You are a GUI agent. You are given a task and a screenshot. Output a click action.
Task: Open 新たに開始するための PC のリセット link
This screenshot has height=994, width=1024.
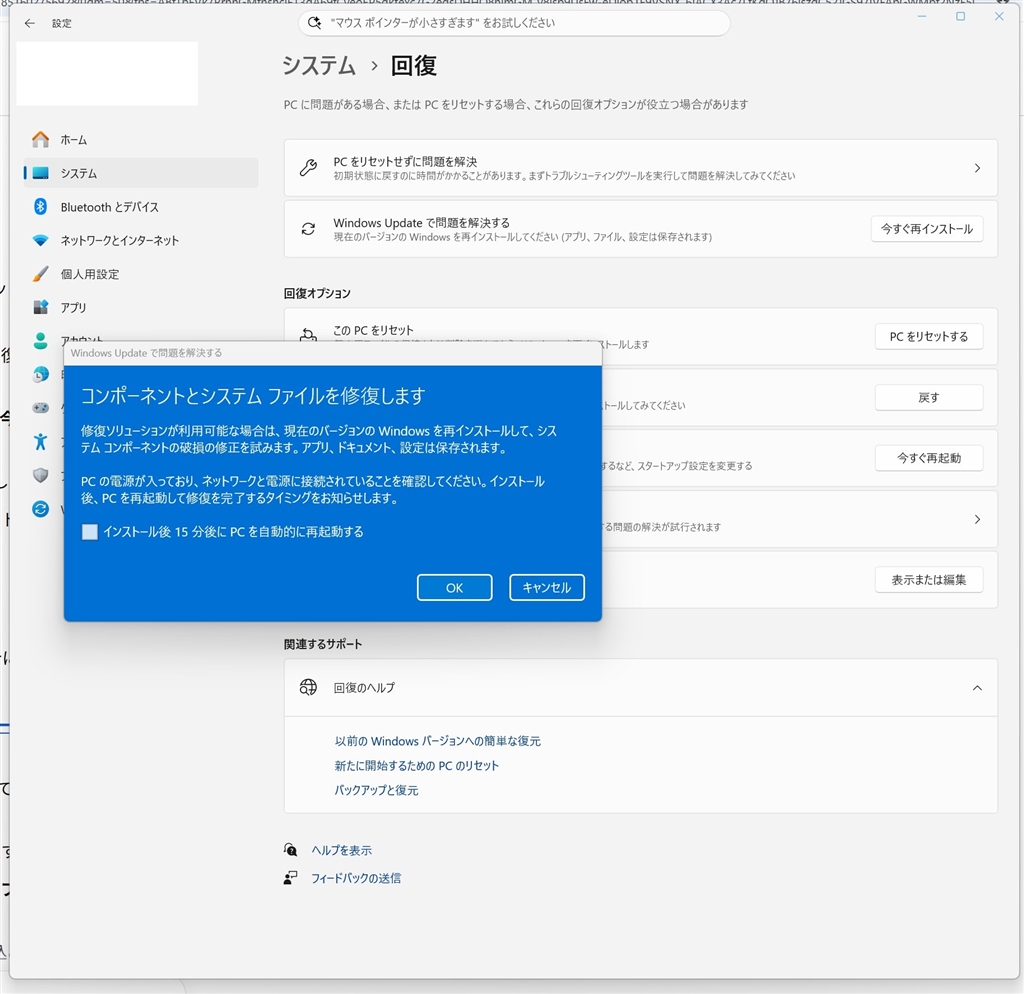tap(416, 765)
